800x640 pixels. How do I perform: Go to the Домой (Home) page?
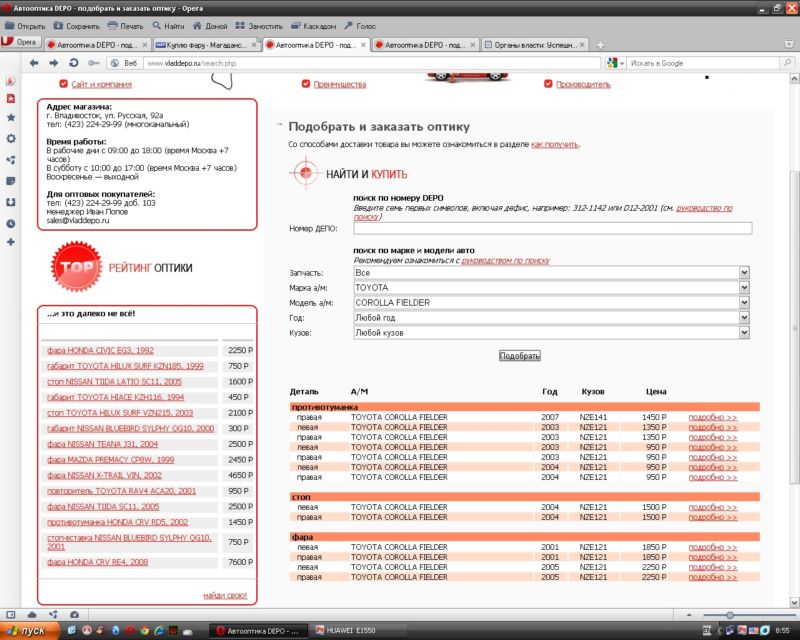pyautogui.click(x=210, y=26)
